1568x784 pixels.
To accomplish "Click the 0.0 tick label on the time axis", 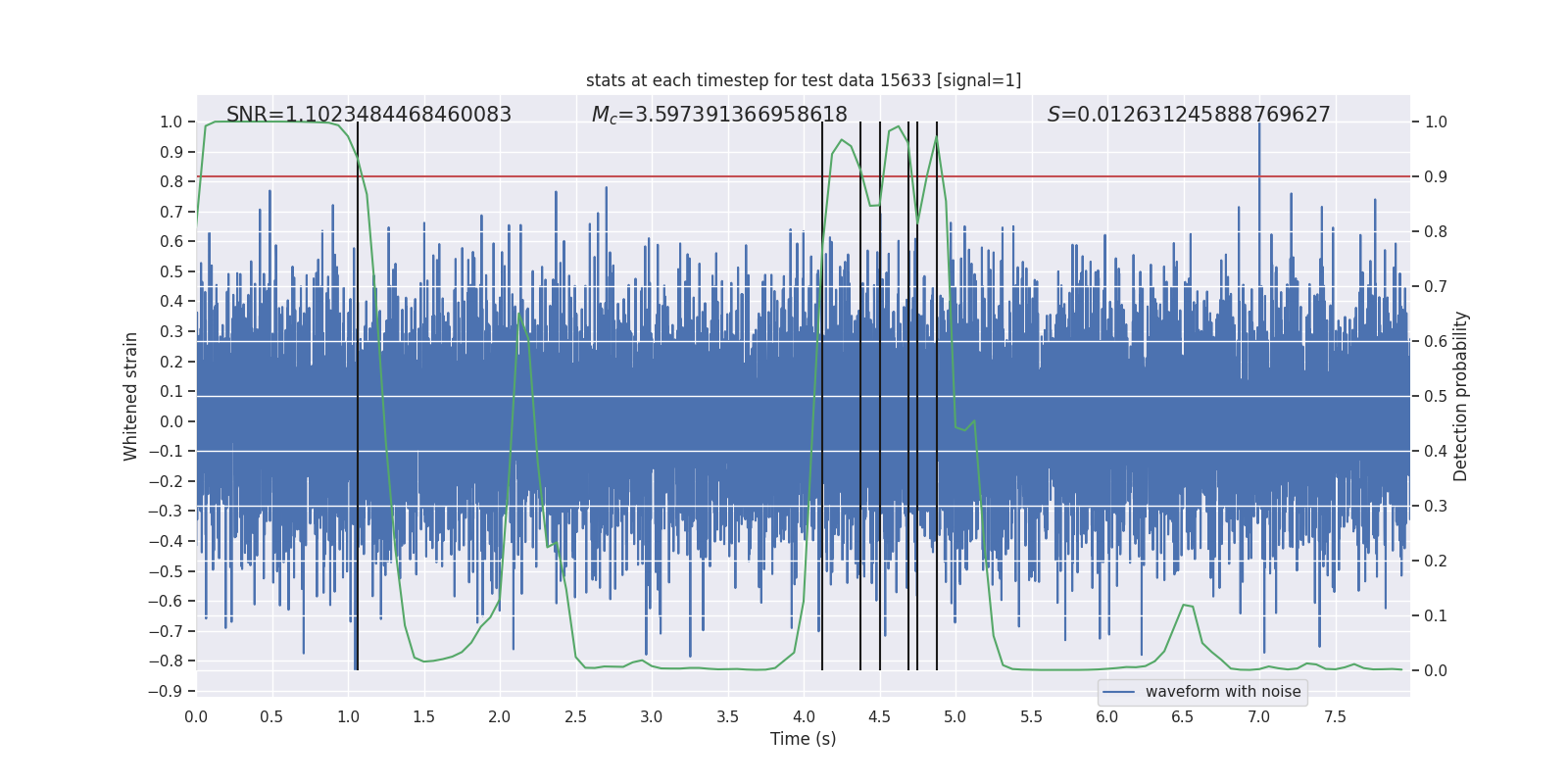I will coord(196,716).
